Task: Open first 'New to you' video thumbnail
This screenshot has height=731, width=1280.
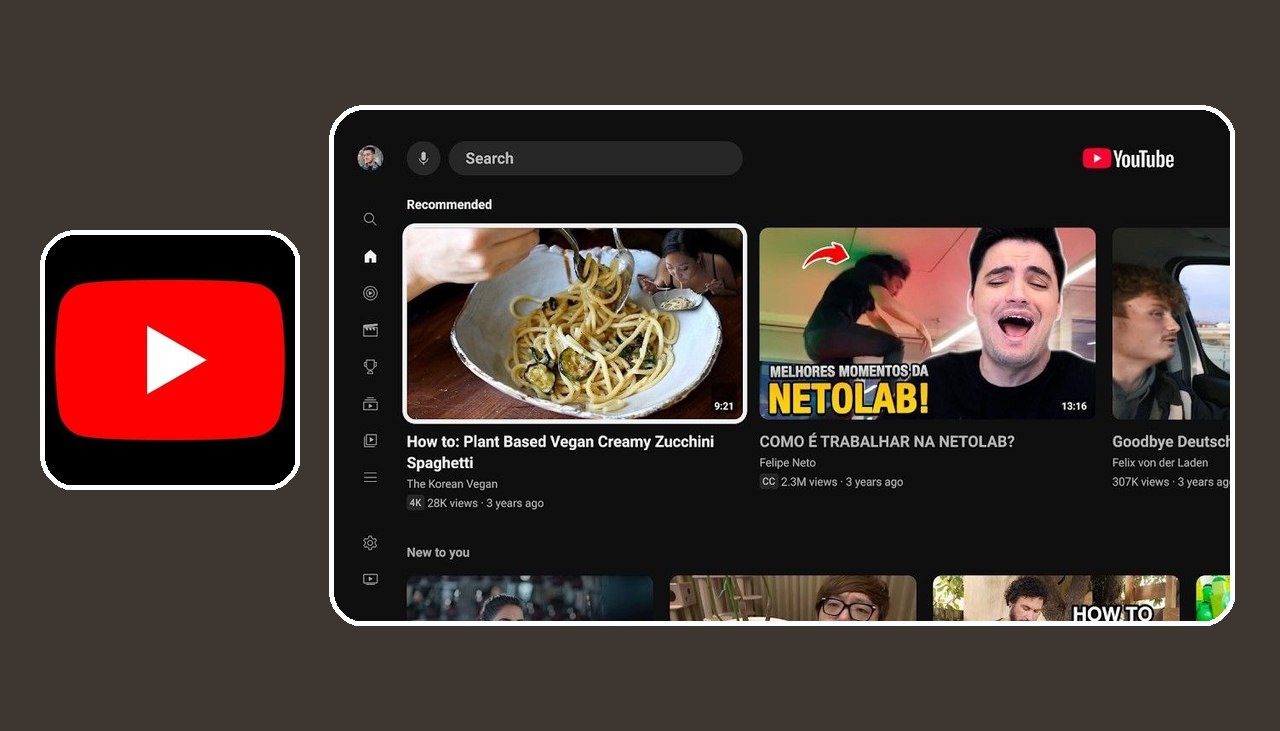Action: tap(530, 598)
